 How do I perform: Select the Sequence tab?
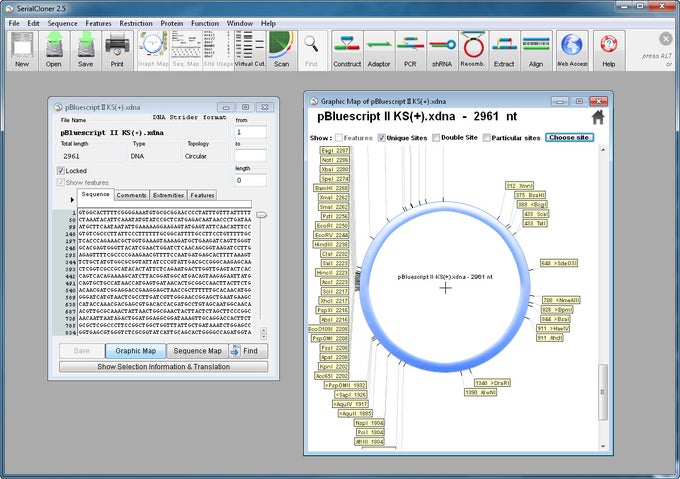[x=95, y=195]
